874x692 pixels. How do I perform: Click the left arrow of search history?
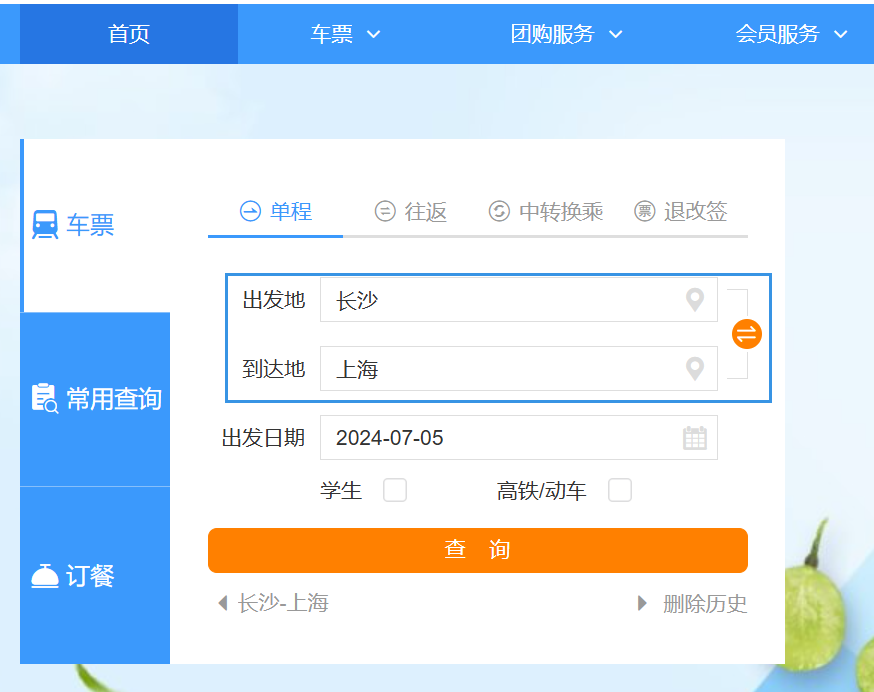pos(223,603)
